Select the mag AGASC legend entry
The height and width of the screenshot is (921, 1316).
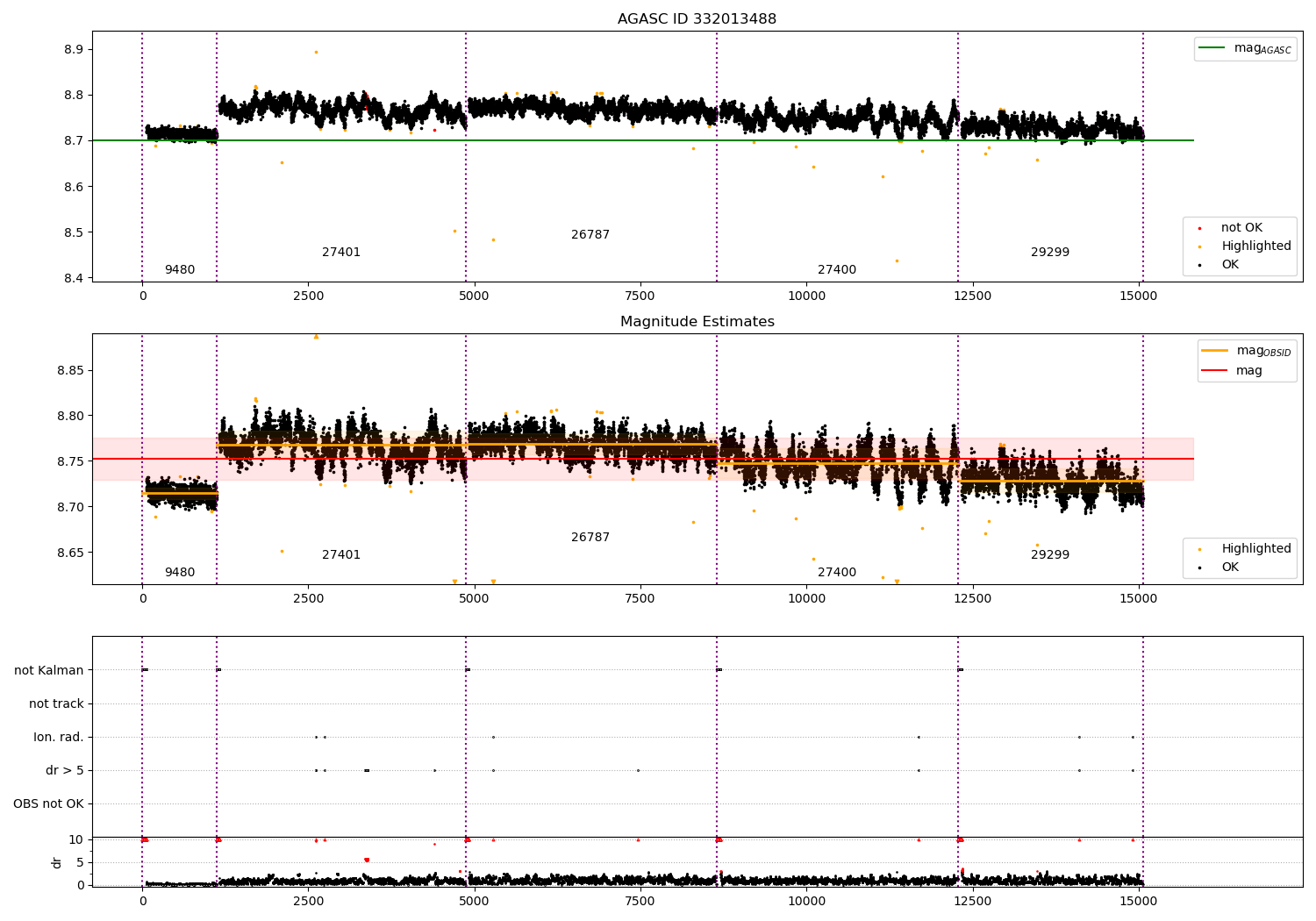click(1245, 48)
